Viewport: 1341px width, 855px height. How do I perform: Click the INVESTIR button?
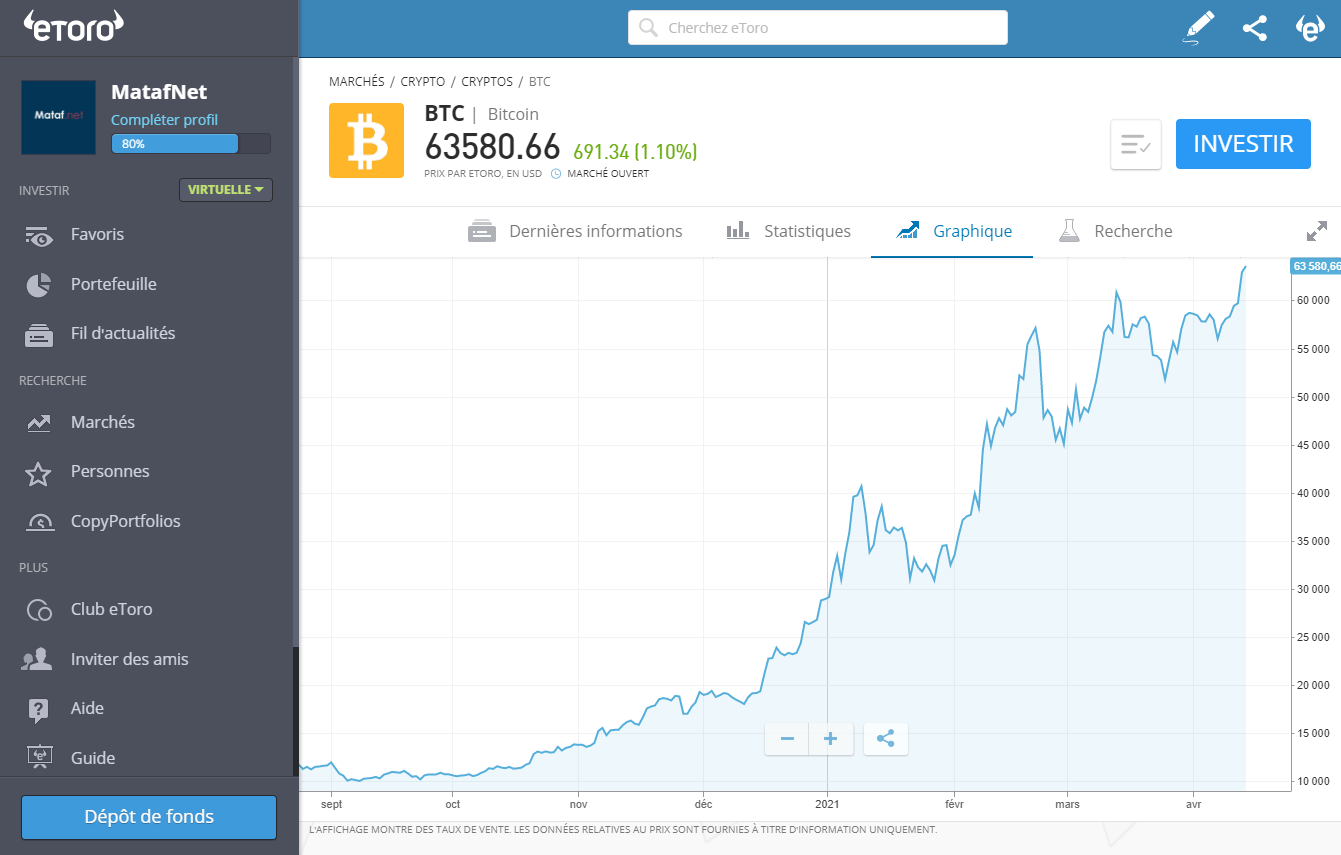click(x=1243, y=144)
